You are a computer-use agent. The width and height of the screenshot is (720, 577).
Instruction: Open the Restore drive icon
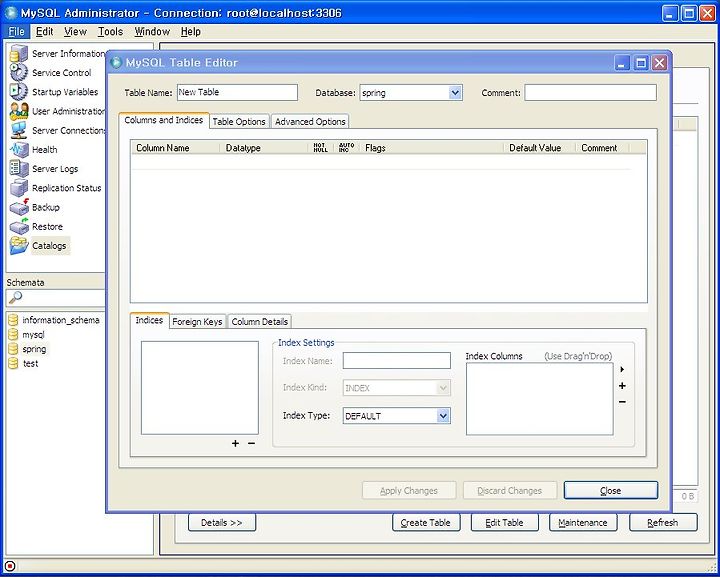19,226
